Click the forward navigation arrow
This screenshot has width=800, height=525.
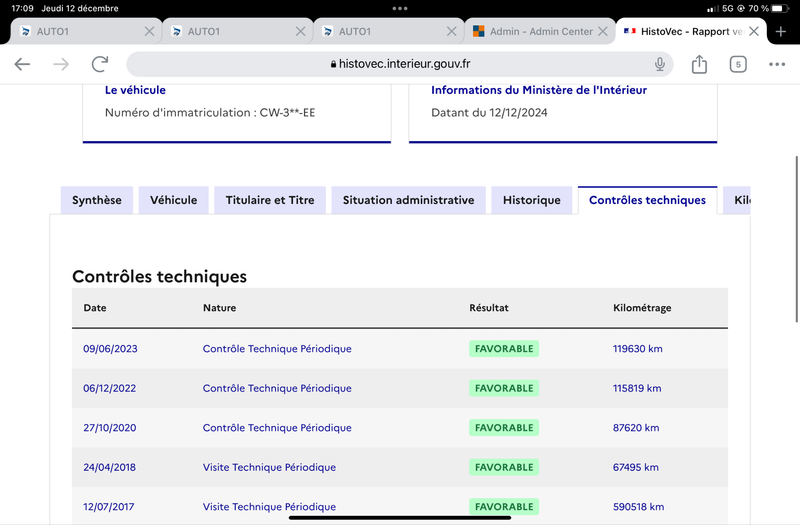tap(61, 64)
